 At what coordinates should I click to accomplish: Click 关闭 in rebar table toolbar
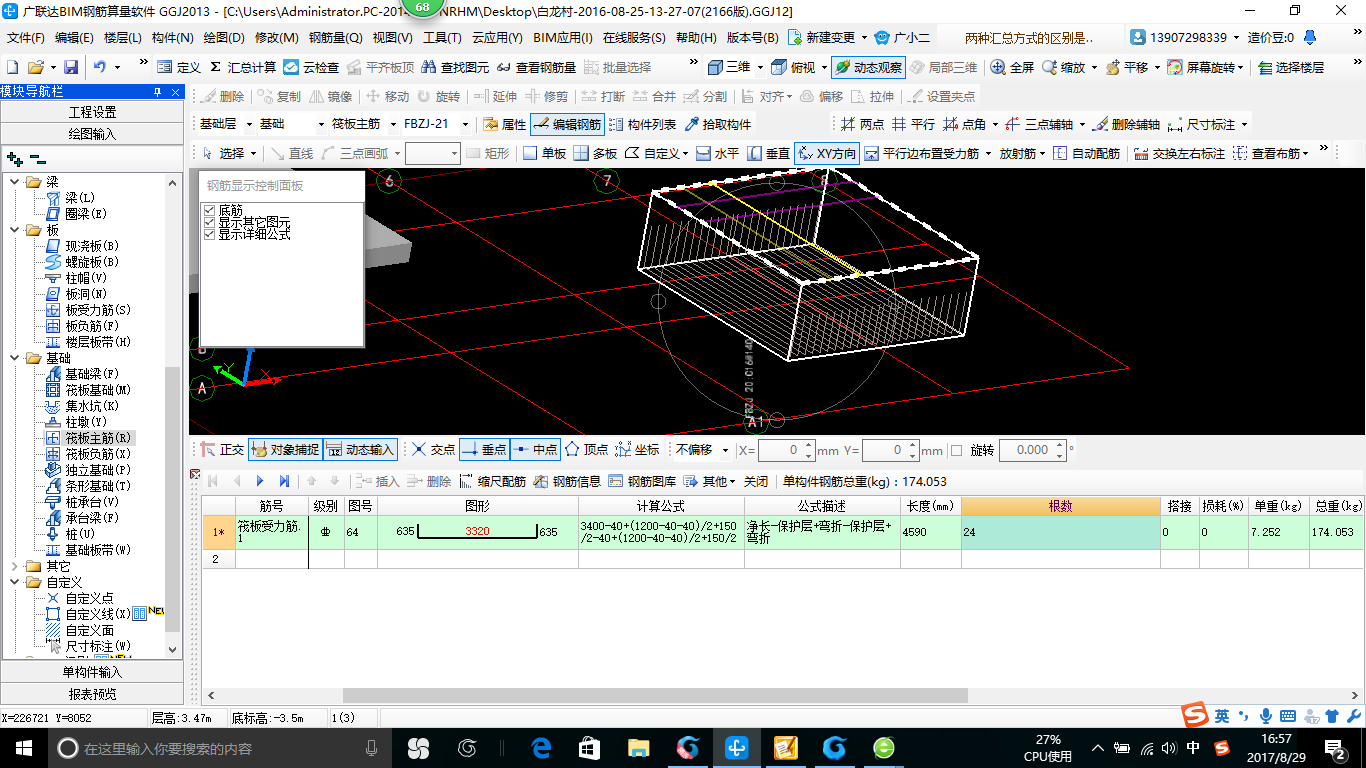pyautogui.click(x=756, y=481)
